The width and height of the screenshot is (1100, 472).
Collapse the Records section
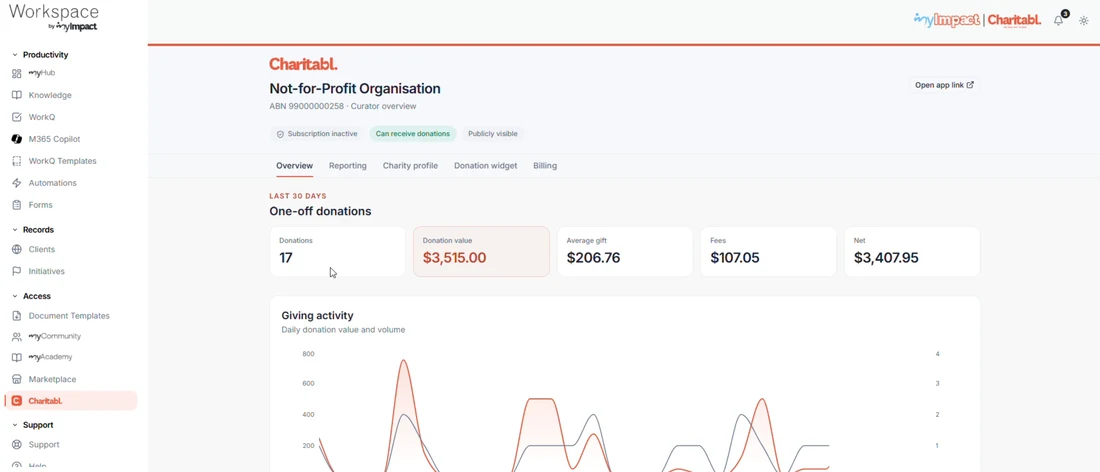(15, 230)
